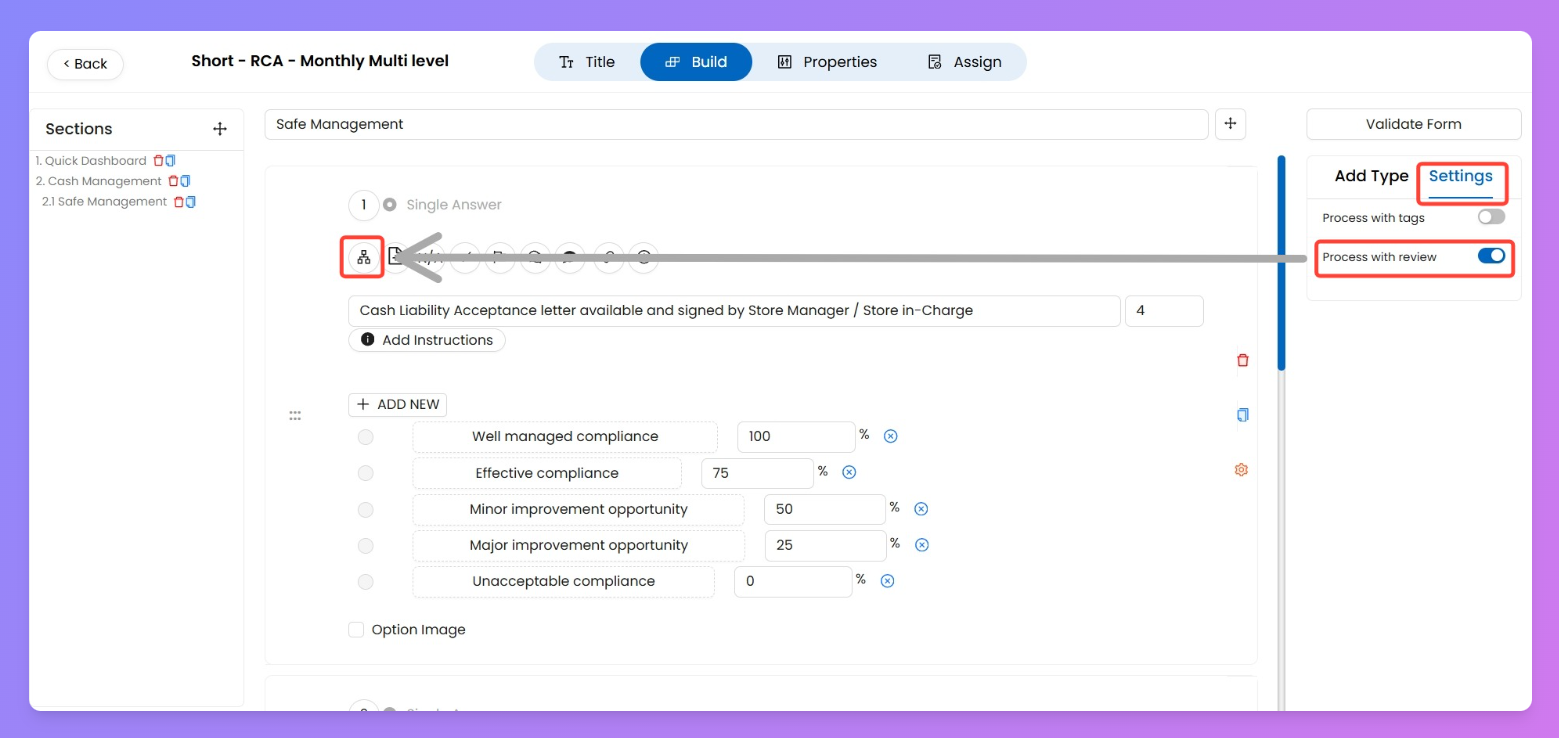
Task: Click the red trash icon for question 1
Action: pos(1243,360)
